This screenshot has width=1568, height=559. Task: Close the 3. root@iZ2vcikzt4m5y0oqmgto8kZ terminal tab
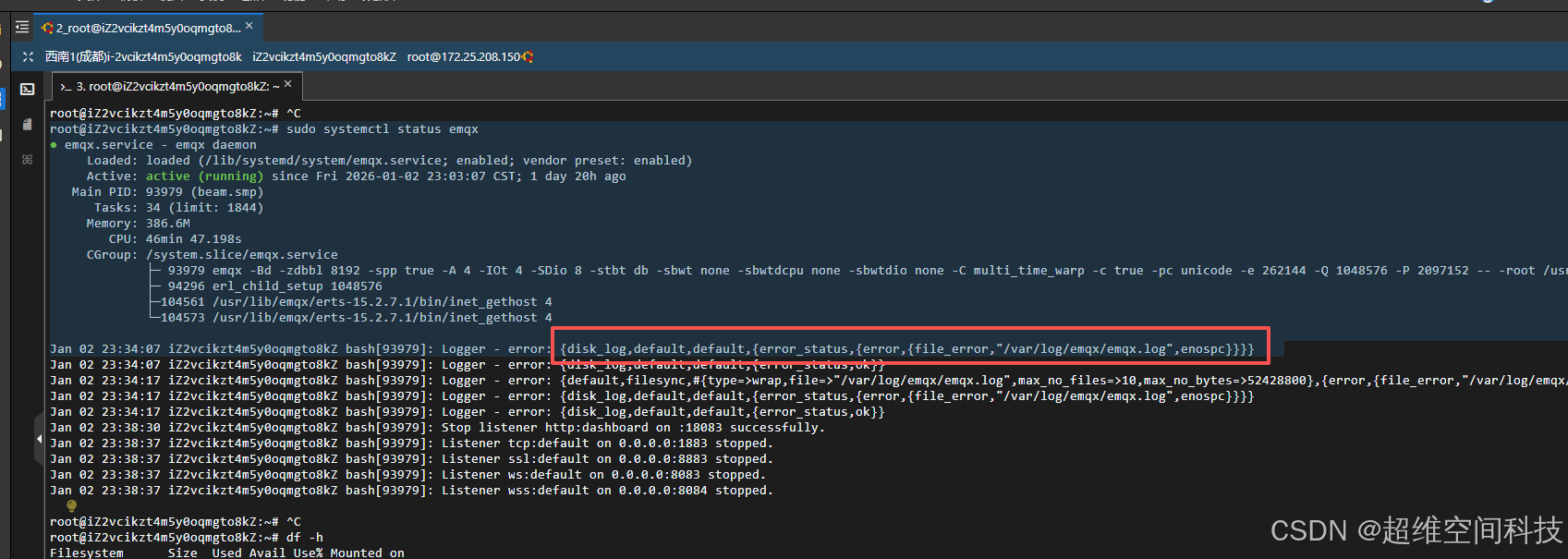click(x=288, y=84)
